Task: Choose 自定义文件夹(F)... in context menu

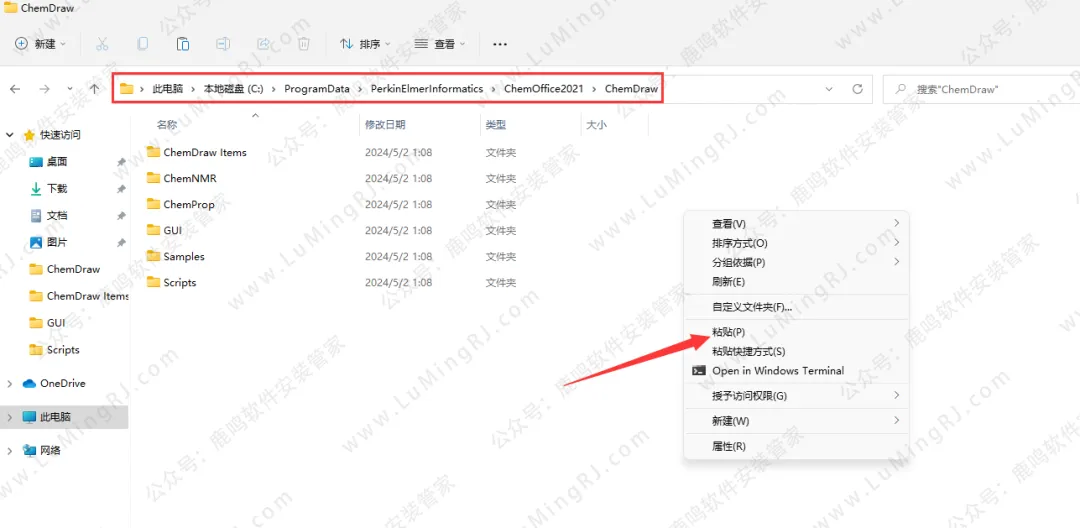Action: point(796,307)
